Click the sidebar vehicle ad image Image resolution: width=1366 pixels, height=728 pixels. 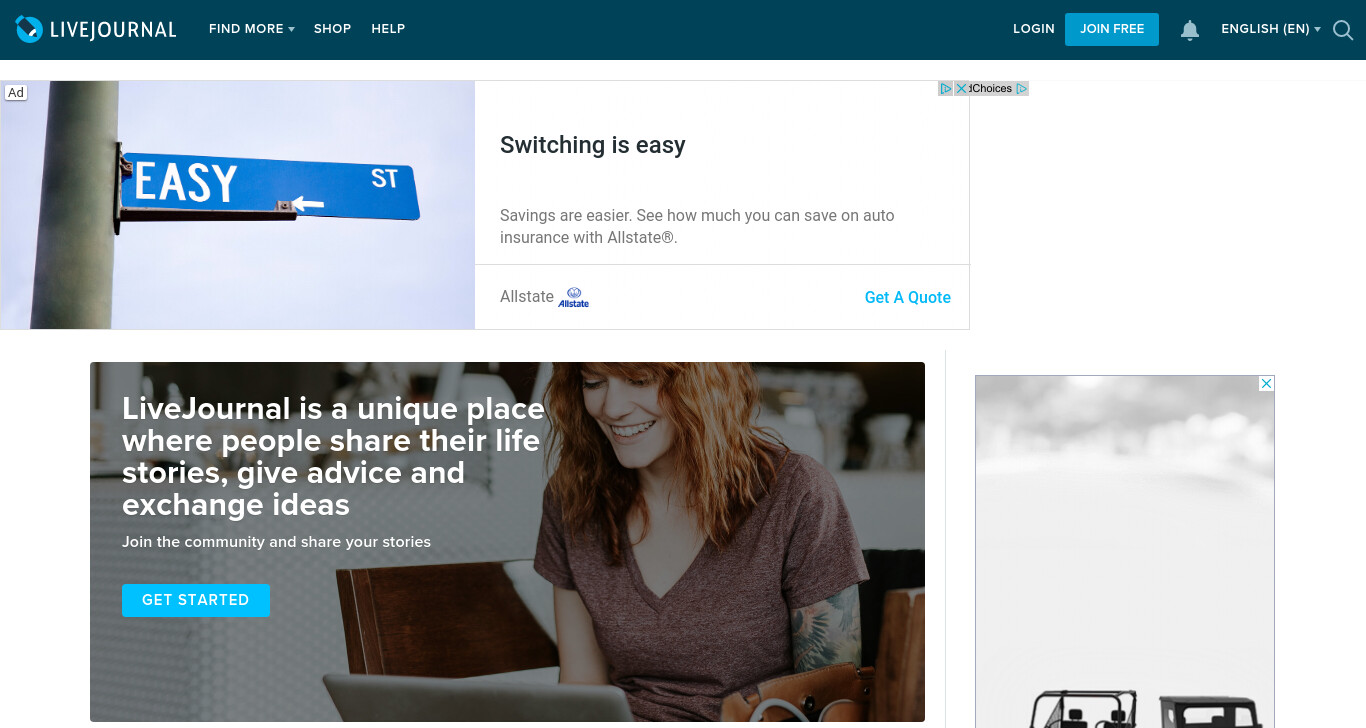[x=1125, y=552]
